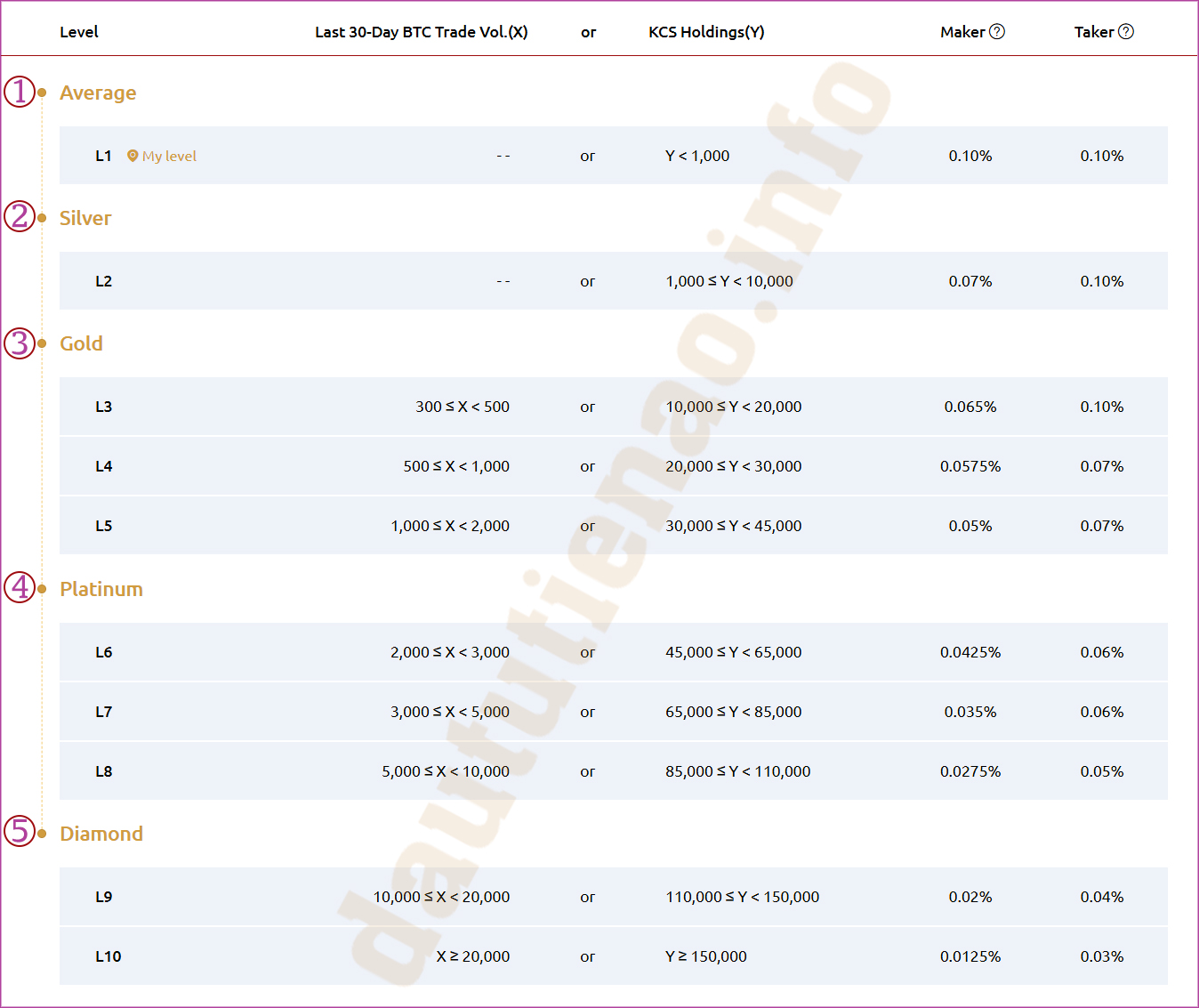
Task: Click the 10,000 ≤ Y < 20,000 cell
Action: [x=734, y=407]
